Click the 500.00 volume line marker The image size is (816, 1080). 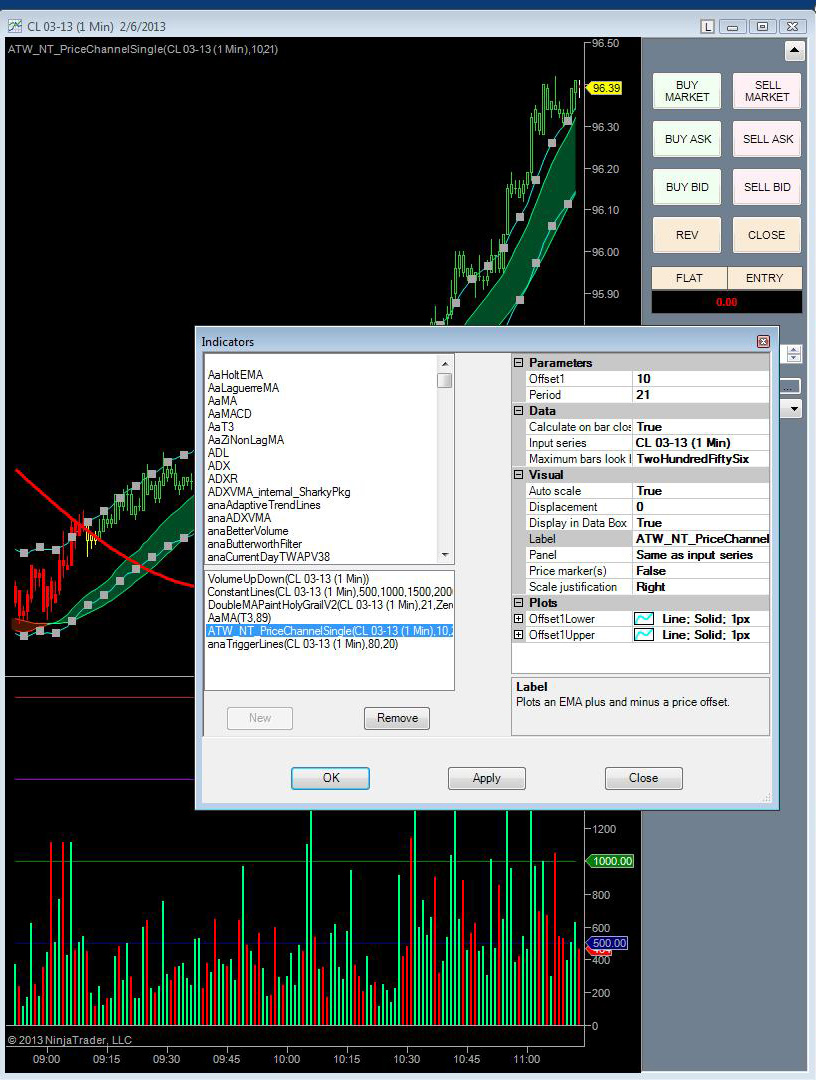607,943
